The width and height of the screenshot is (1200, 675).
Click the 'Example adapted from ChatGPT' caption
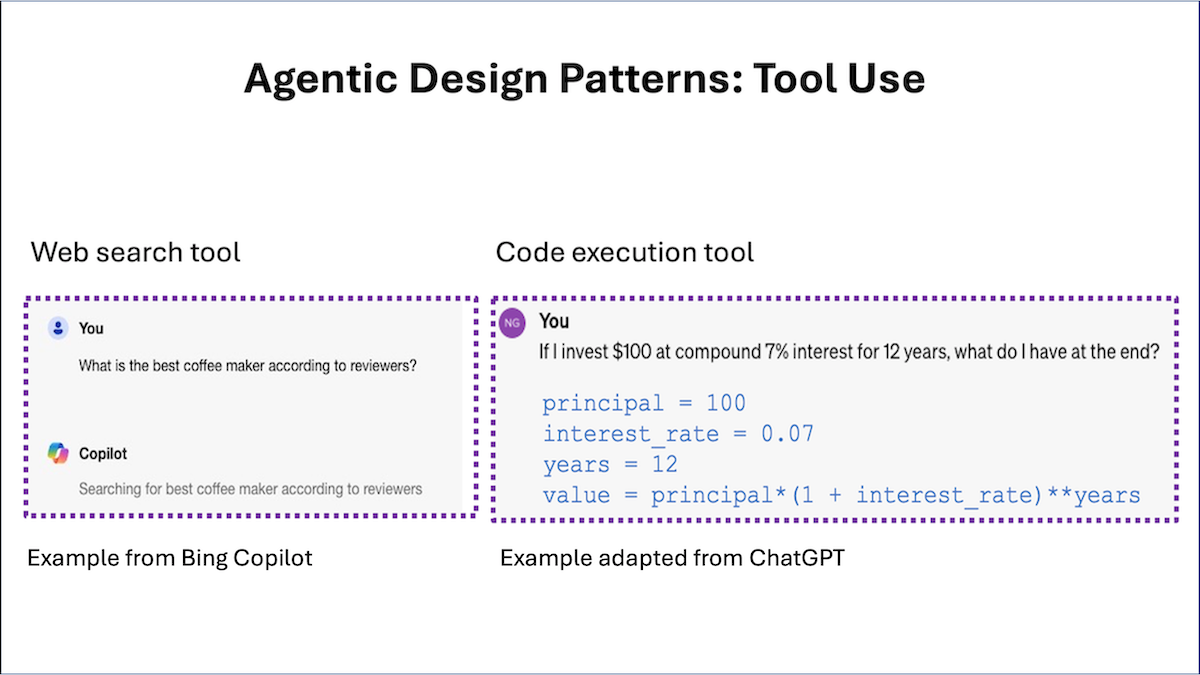672,557
